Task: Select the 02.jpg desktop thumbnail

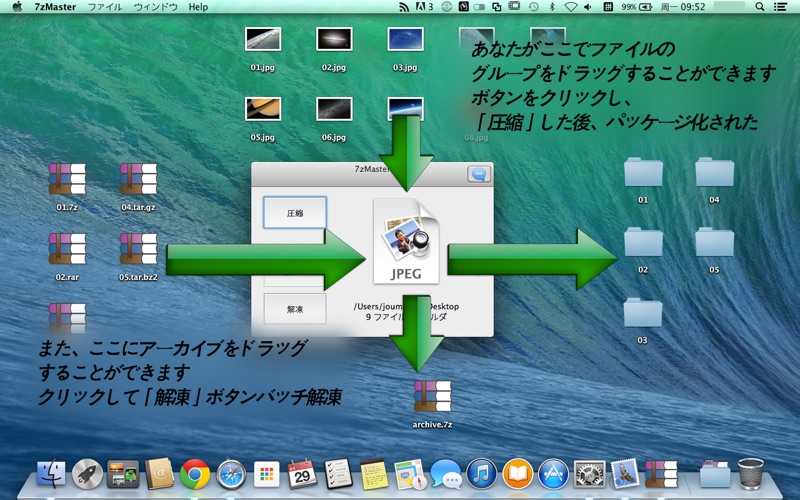Action: pos(334,39)
